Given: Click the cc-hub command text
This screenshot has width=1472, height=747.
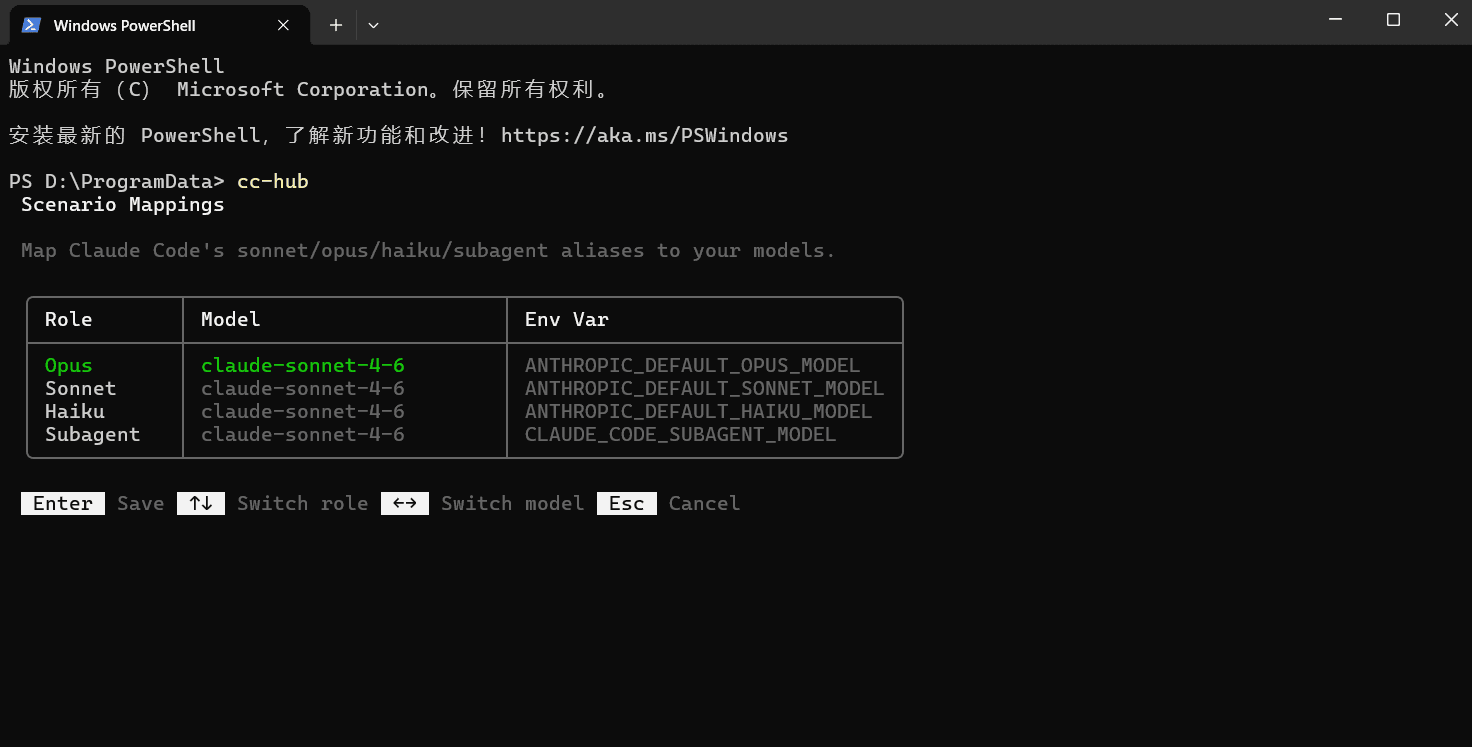Looking at the screenshot, I should 273,181.
